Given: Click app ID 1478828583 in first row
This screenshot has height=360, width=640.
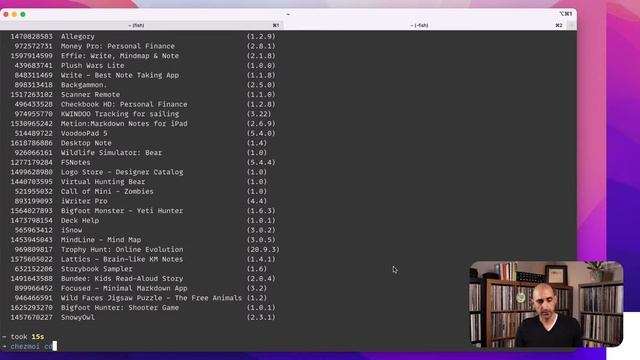Looking at the screenshot, I should click(31, 36).
